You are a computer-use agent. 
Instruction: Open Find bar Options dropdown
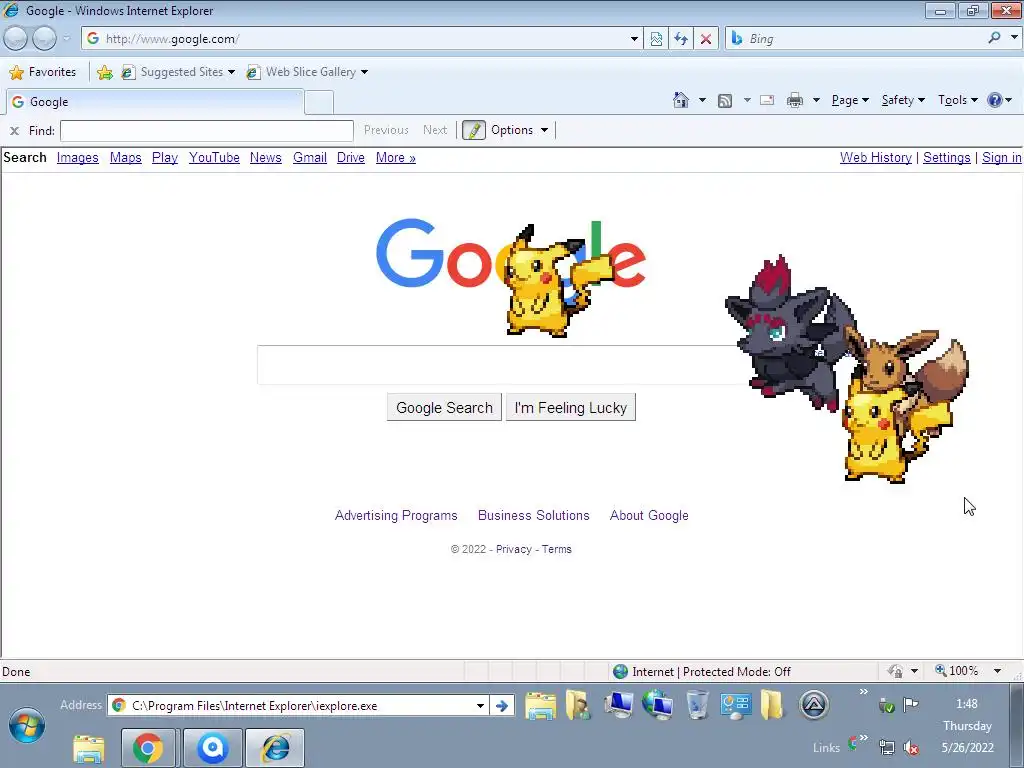(519, 130)
